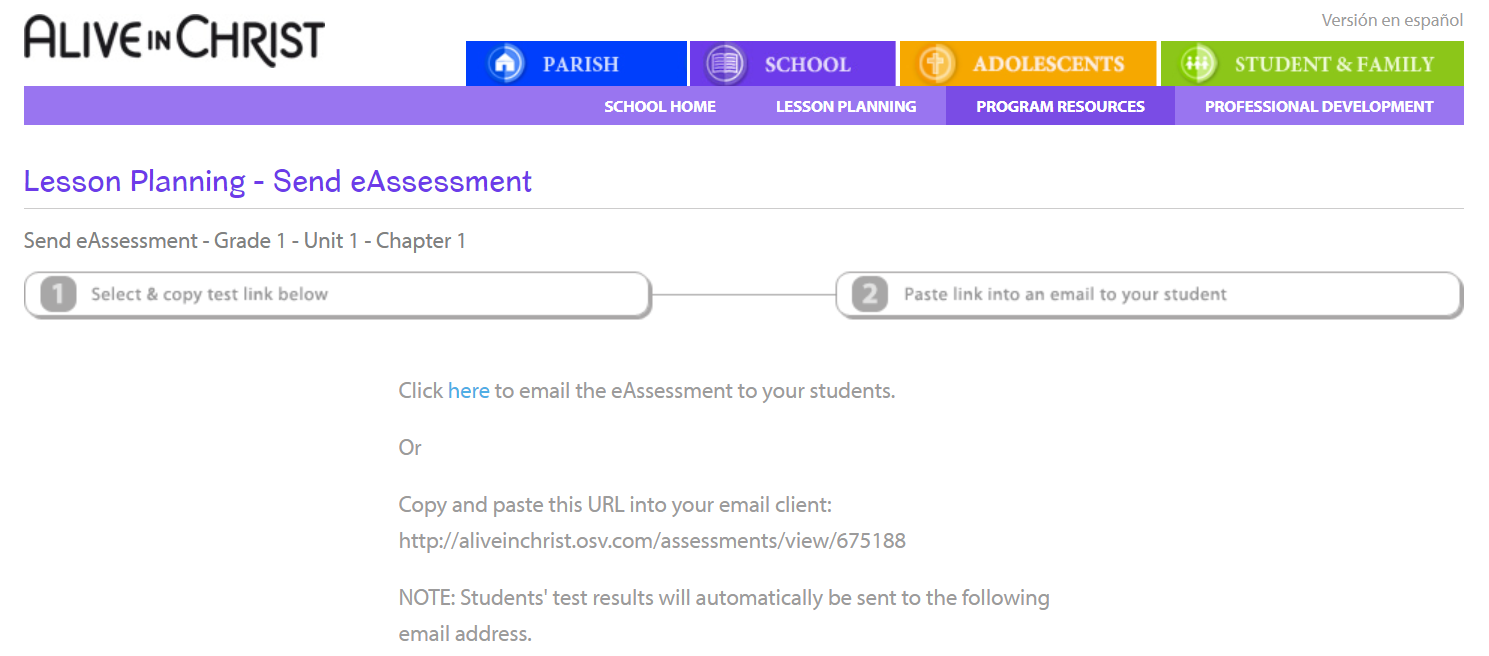The image size is (1489, 656).
Task: Select the aliveinchrist.osv.com assessment URL text
Action: pyautogui.click(x=652, y=541)
